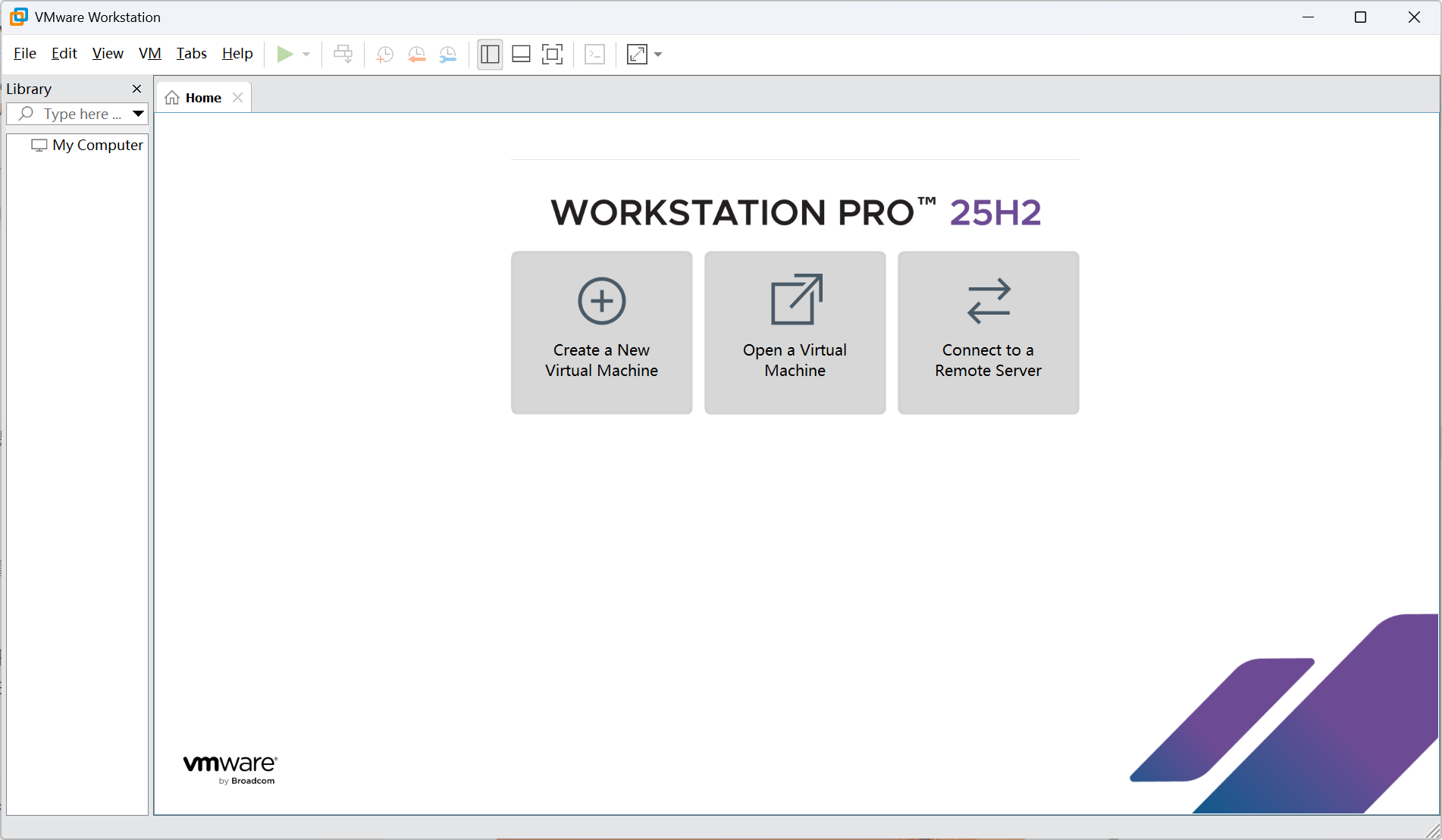
Task: Click Send Ctrl+Alt+Del toolbar icon
Action: [x=343, y=54]
